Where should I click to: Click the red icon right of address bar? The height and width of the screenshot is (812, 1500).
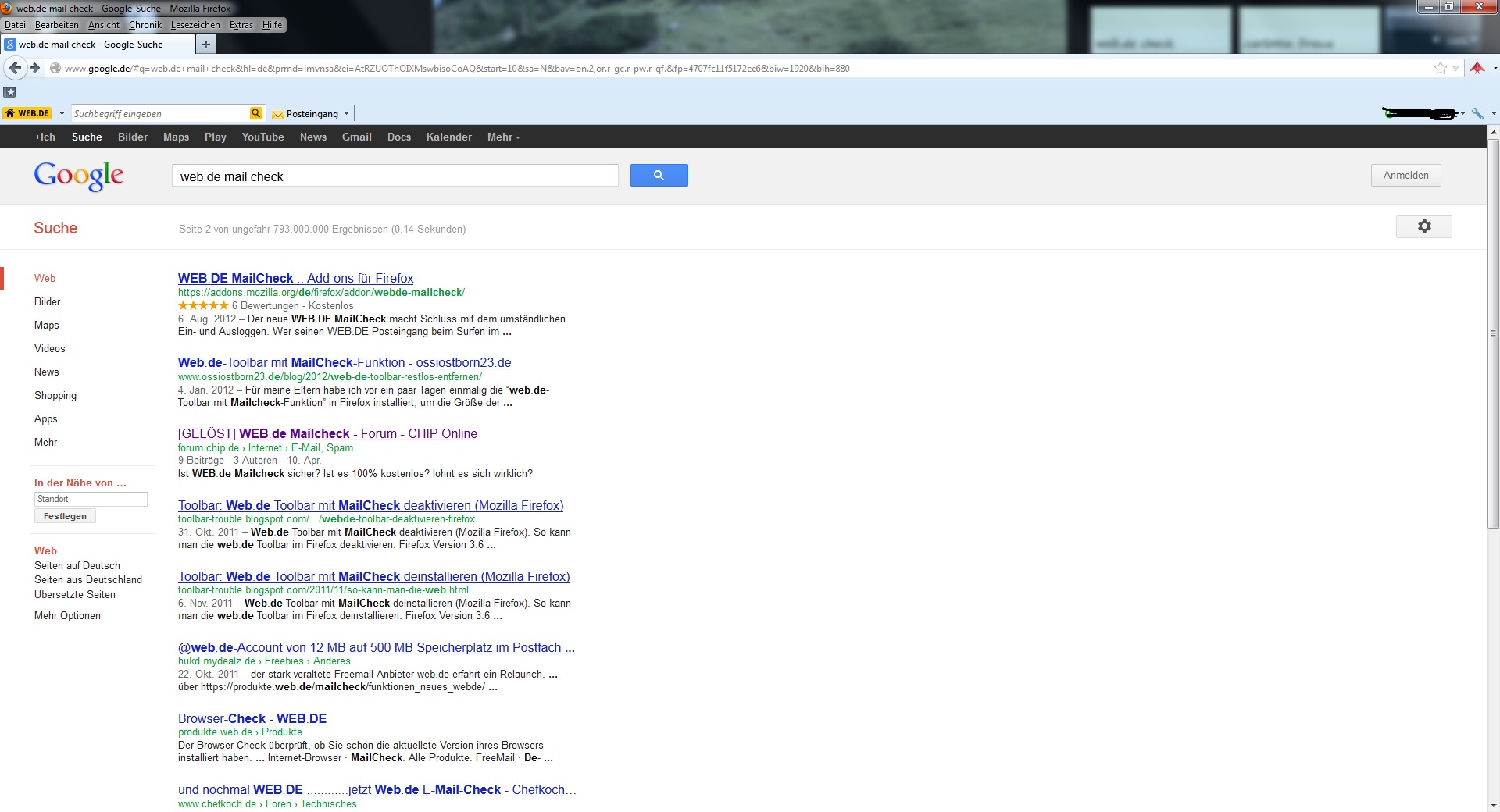pos(1477,68)
